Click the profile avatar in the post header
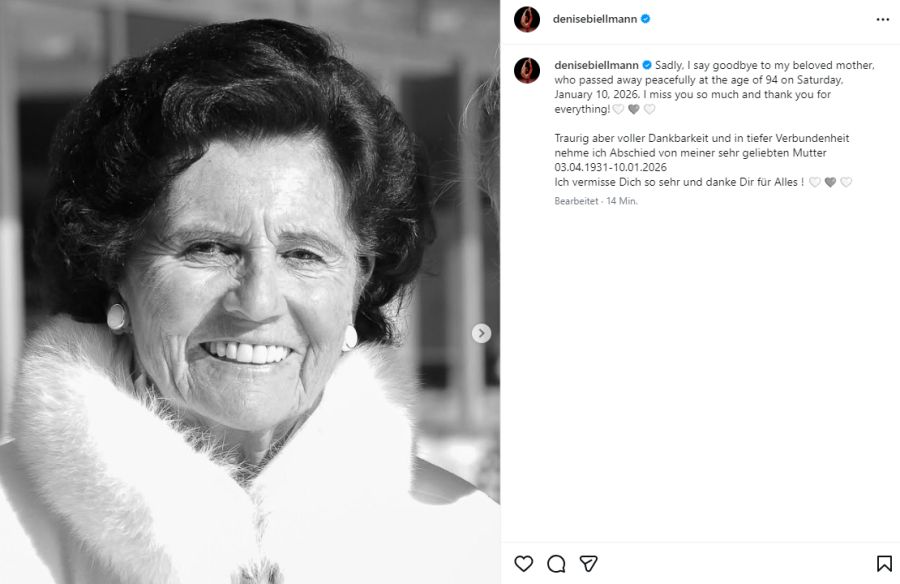This screenshot has height=584, width=900. click(x=527, y=19)
